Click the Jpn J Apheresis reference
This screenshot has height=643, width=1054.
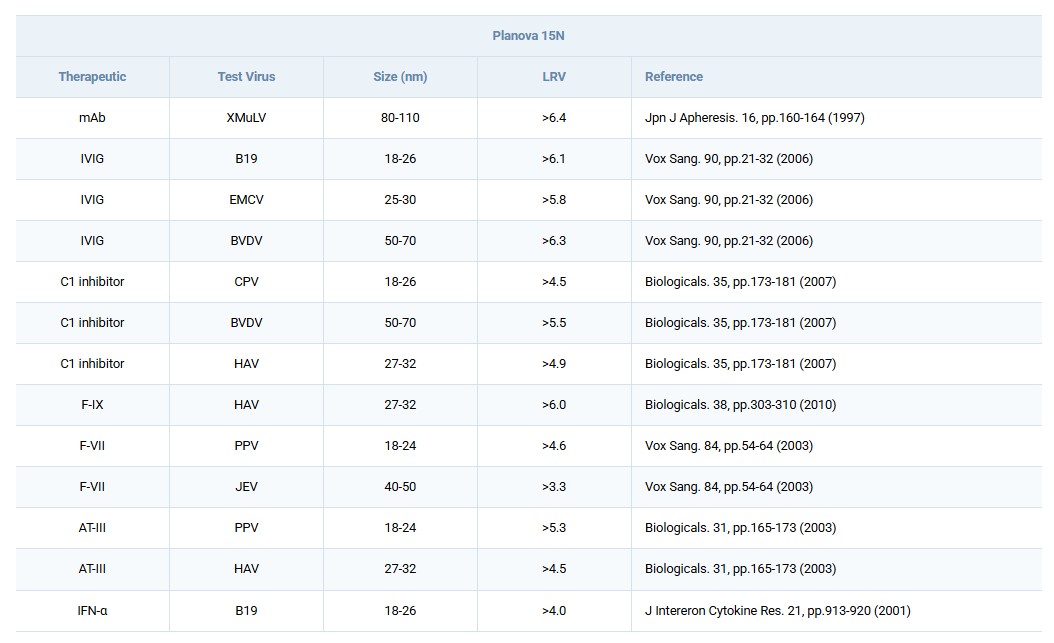(x=755, y=118)
